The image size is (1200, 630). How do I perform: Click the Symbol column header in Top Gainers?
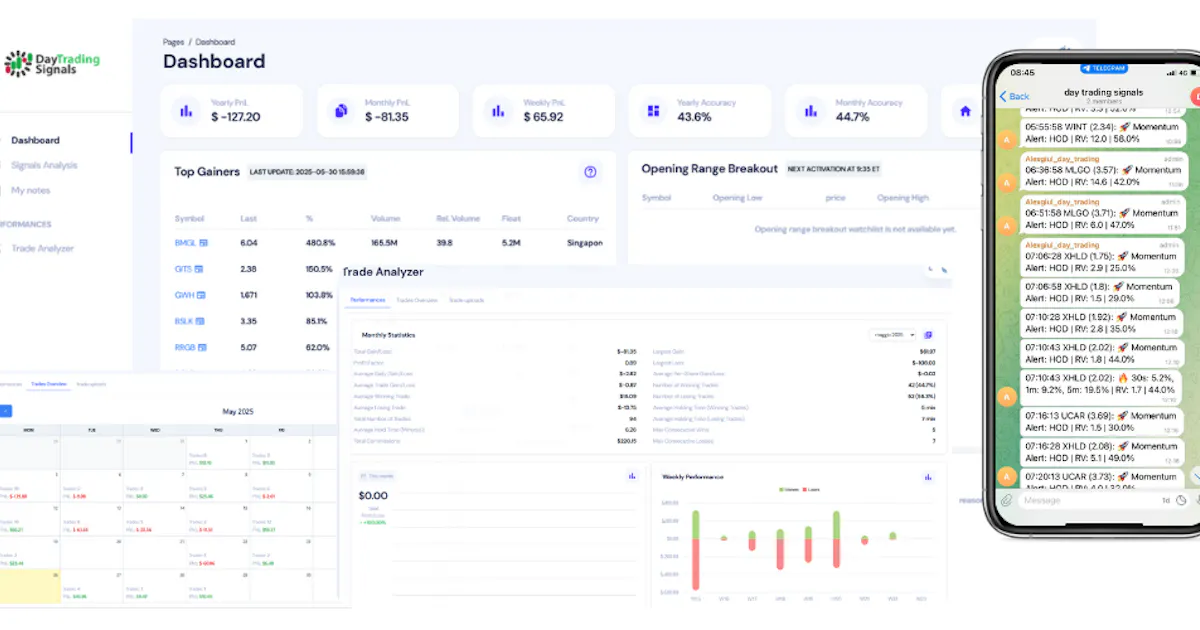click(189, 218)
